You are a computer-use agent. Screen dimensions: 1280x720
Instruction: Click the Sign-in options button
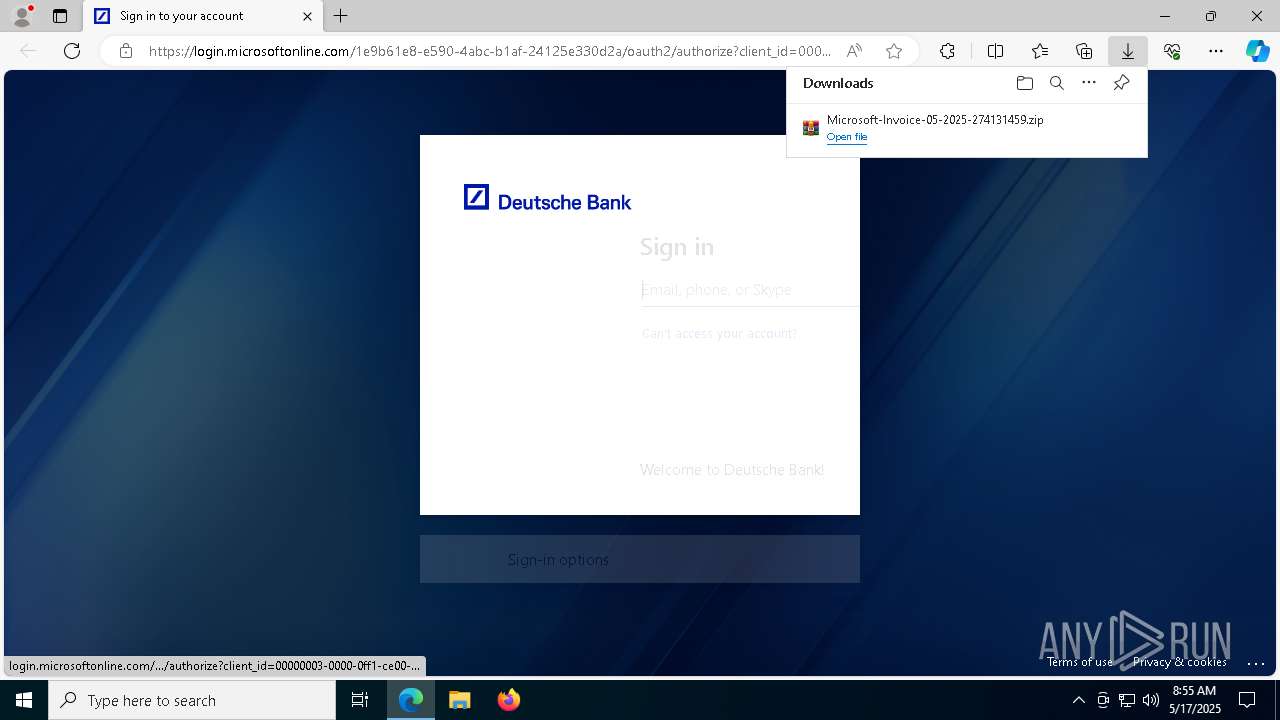tap(640, 559)
